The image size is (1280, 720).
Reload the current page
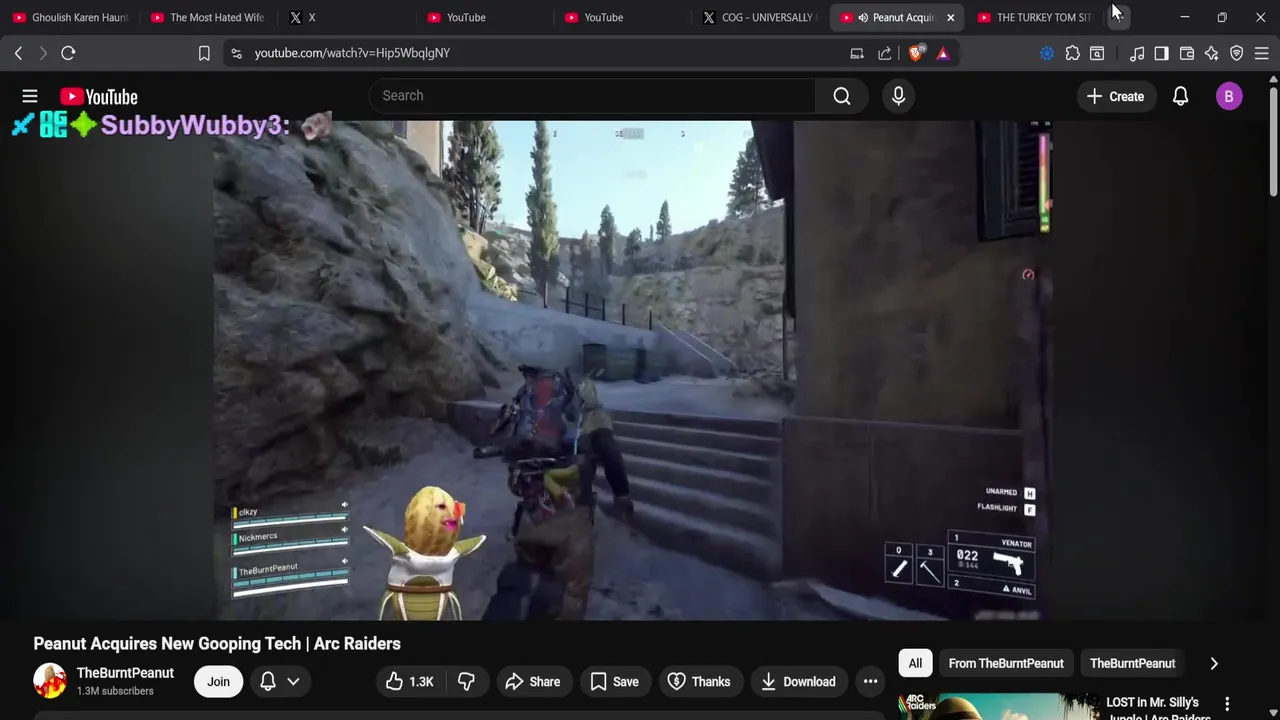(x=68, y=53)
